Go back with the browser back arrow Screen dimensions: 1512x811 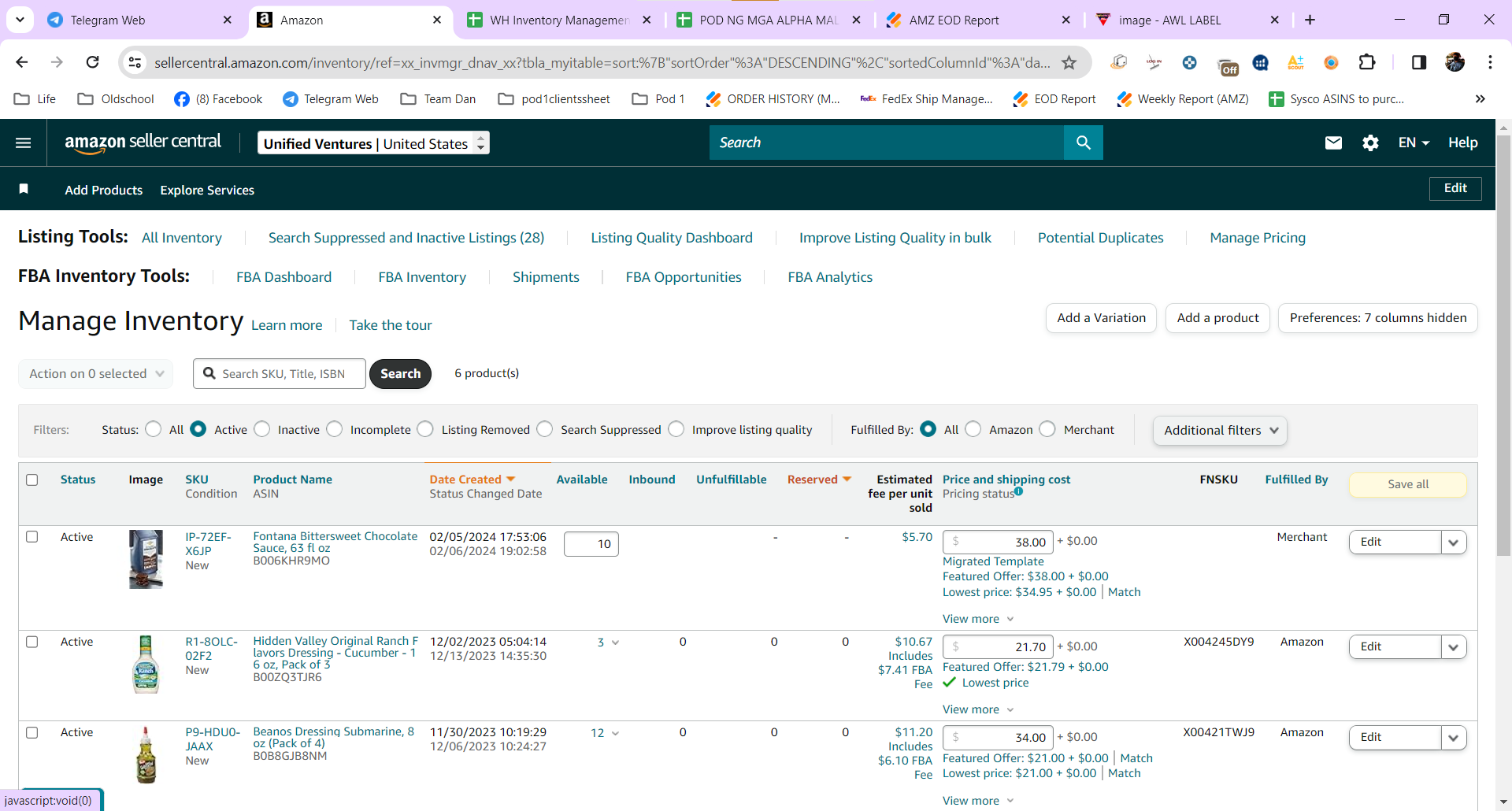[x=22, y=62]
